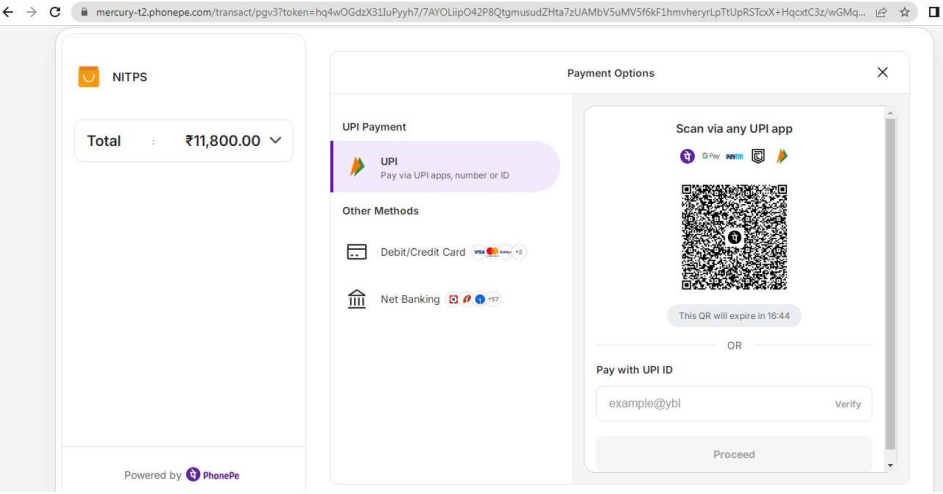Click the Scan via any UPI app heading
943x494 pixels.
point(734,128)
